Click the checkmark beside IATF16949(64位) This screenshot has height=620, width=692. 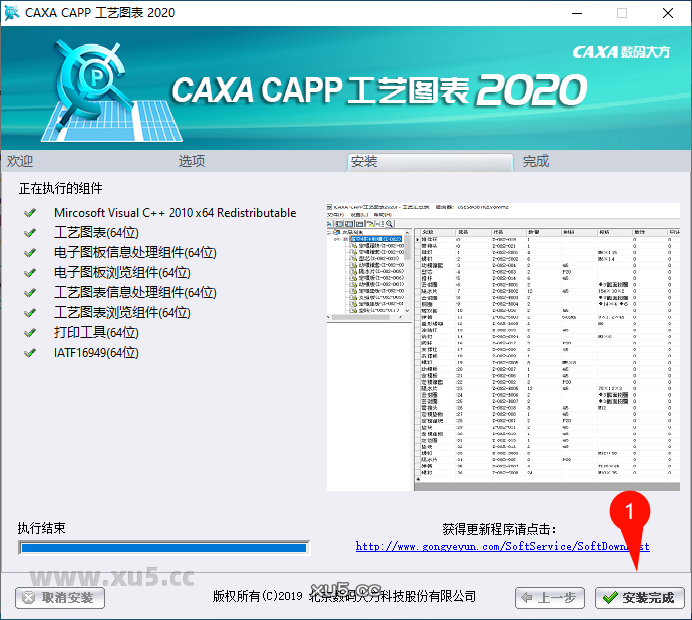[30, 353]
